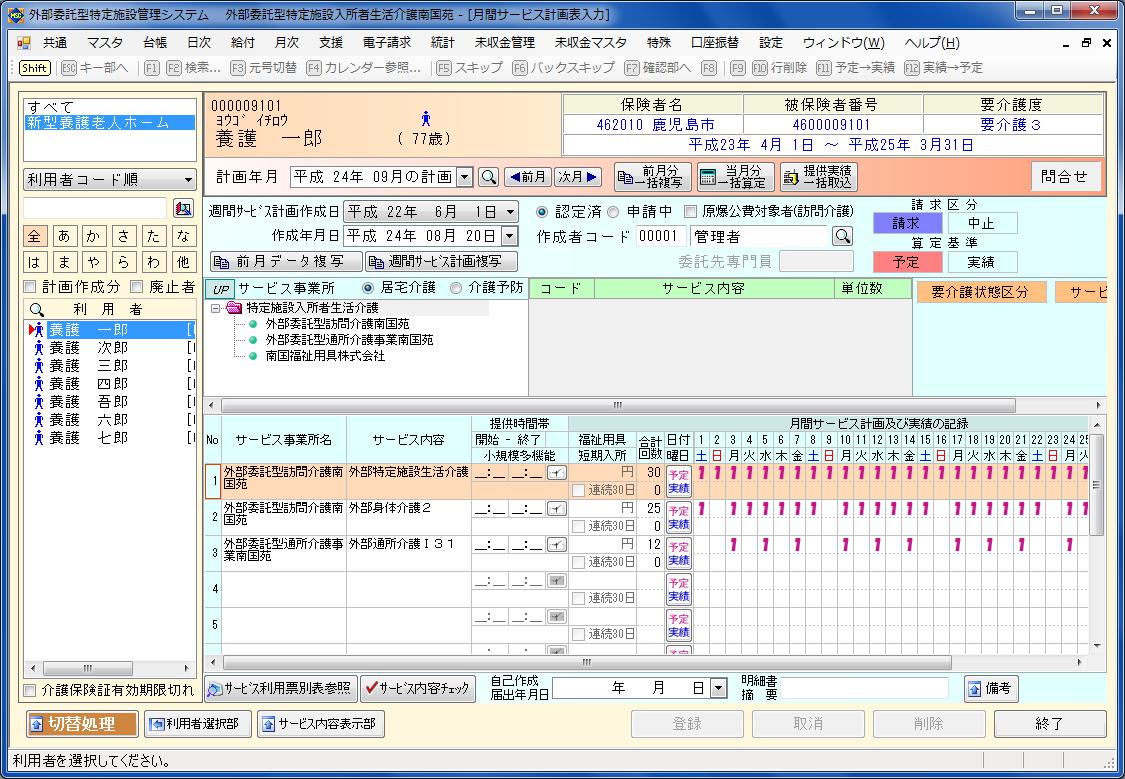Image resolution: width=1125 pixels, height=779 pixels.
Task: Open the 電子請求 menu
Action: tap(386, 43)
